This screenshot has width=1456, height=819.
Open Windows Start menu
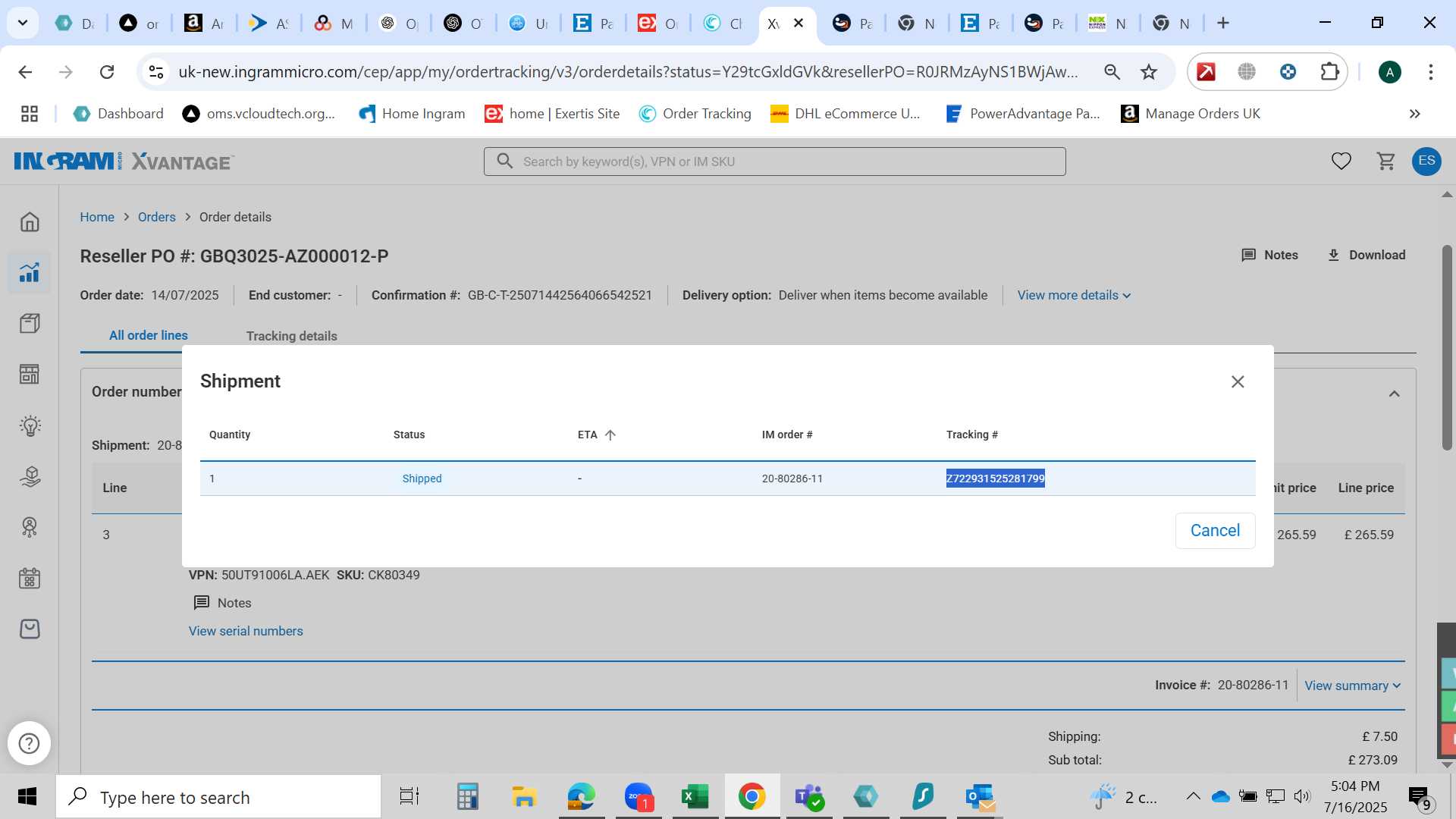click(x=27, y=797)
